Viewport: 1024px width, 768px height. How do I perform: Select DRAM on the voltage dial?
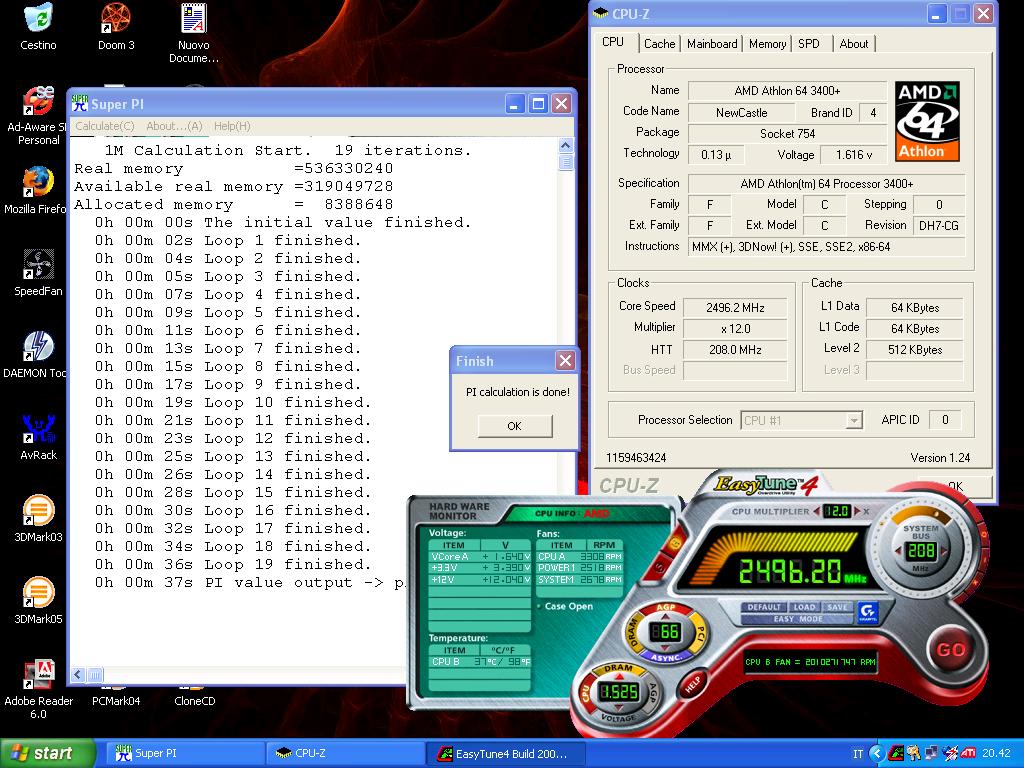click(618, 667)
